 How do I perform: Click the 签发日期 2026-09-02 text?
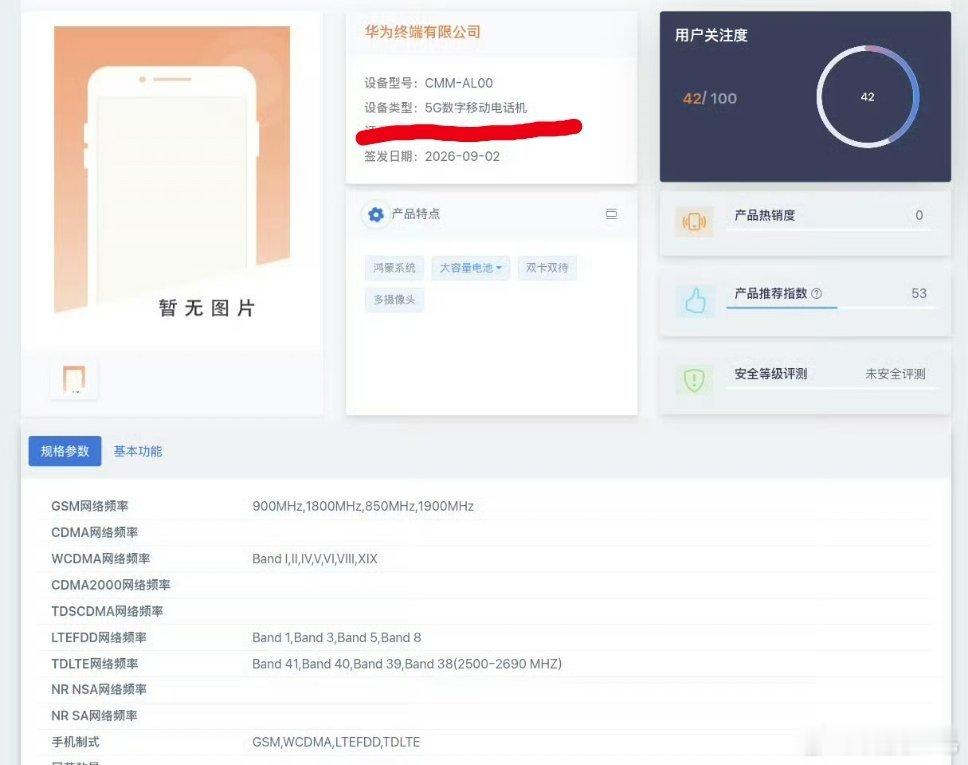coord(432,156)
